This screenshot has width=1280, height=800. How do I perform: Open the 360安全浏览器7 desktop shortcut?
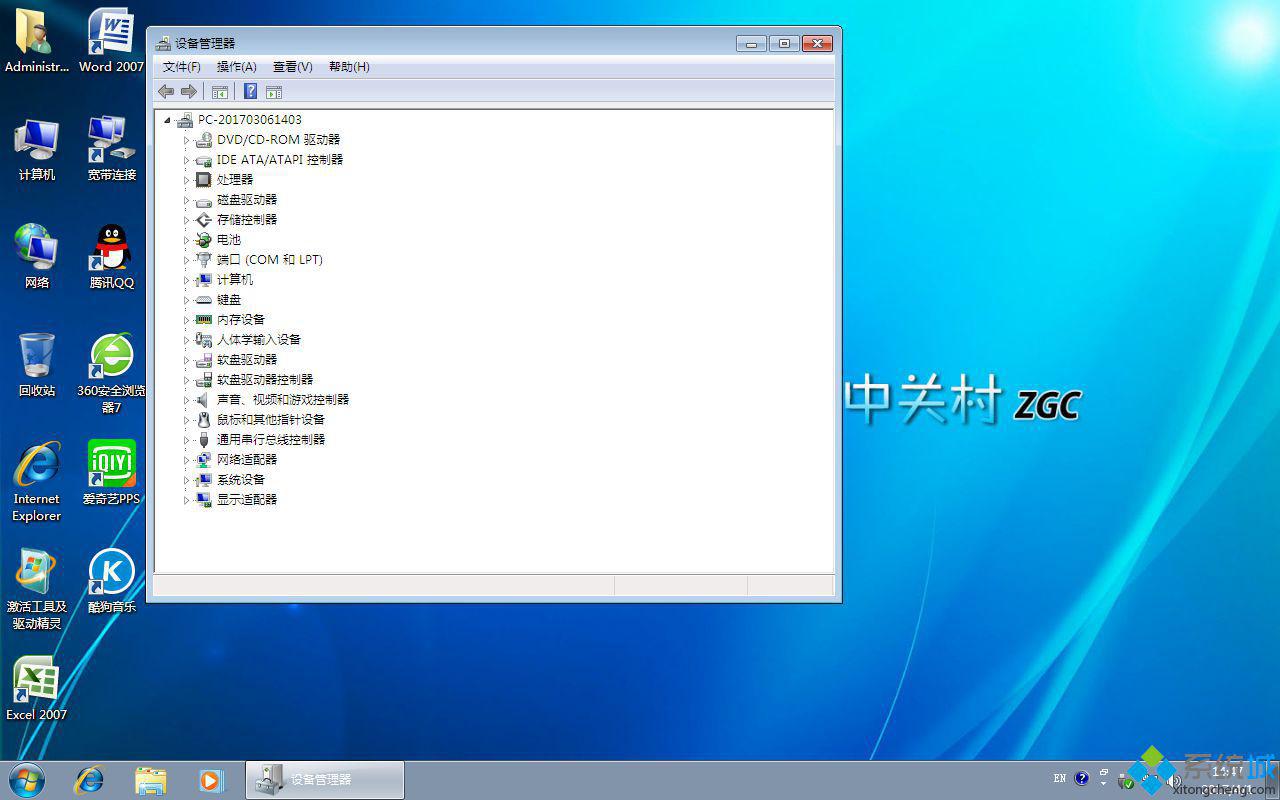coord(111,373)
